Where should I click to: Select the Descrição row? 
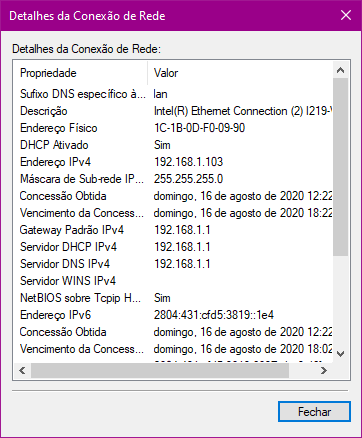(173, 111)
